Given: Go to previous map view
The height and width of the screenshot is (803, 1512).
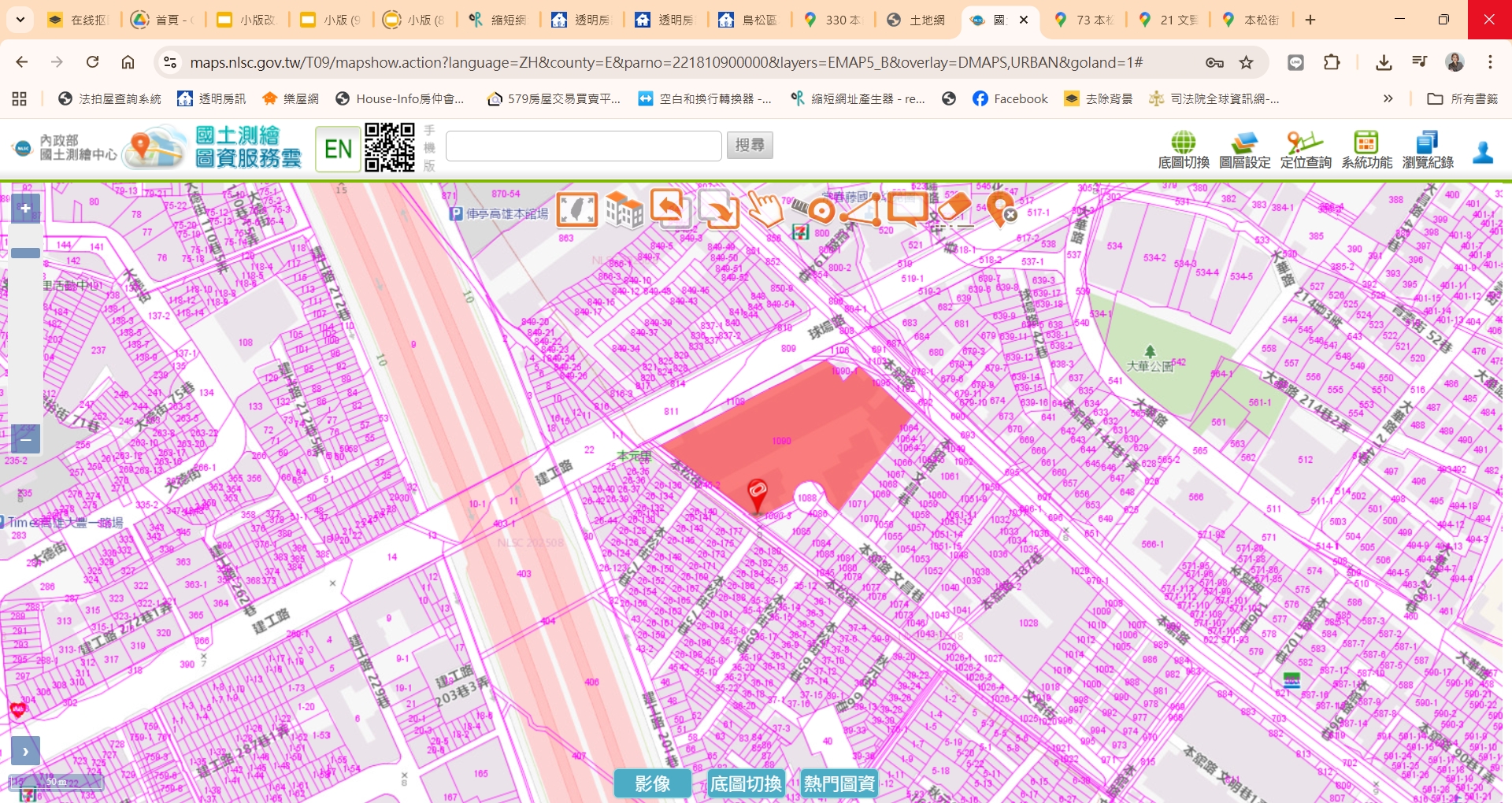Looking at the screenshot, I should [x=670, y=209].
